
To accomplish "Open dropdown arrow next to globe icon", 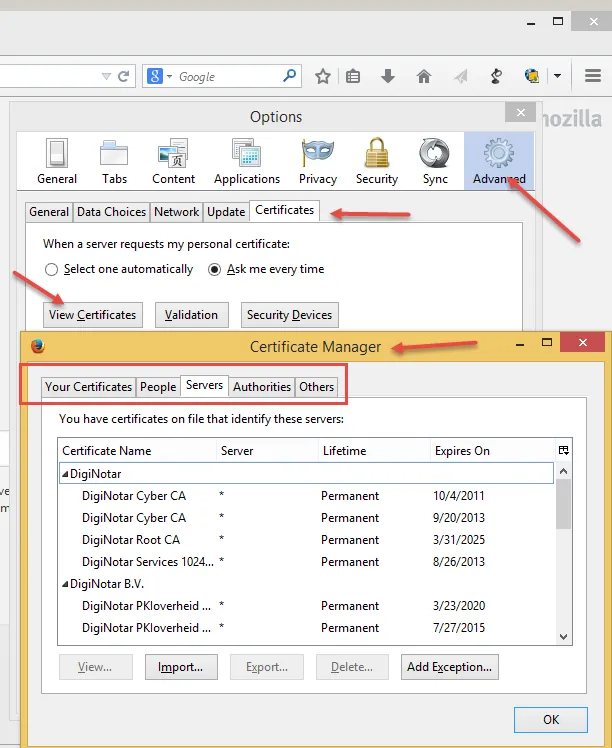I will (x=557, y=75).
